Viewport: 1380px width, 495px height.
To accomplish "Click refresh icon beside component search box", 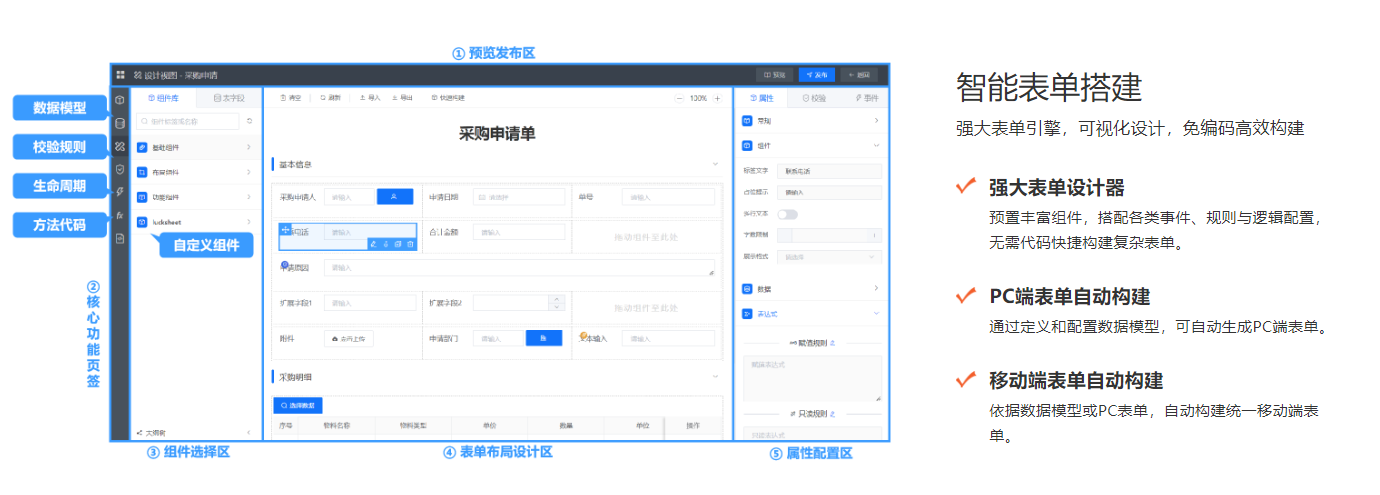I will 249,121.
